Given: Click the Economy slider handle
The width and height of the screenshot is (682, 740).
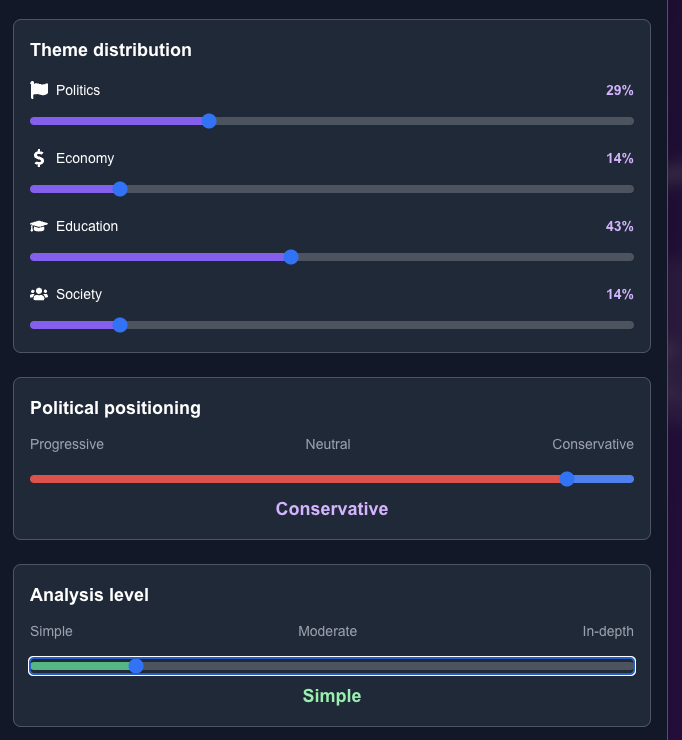Looking at the screenshot, I should [x=120, y=189].
